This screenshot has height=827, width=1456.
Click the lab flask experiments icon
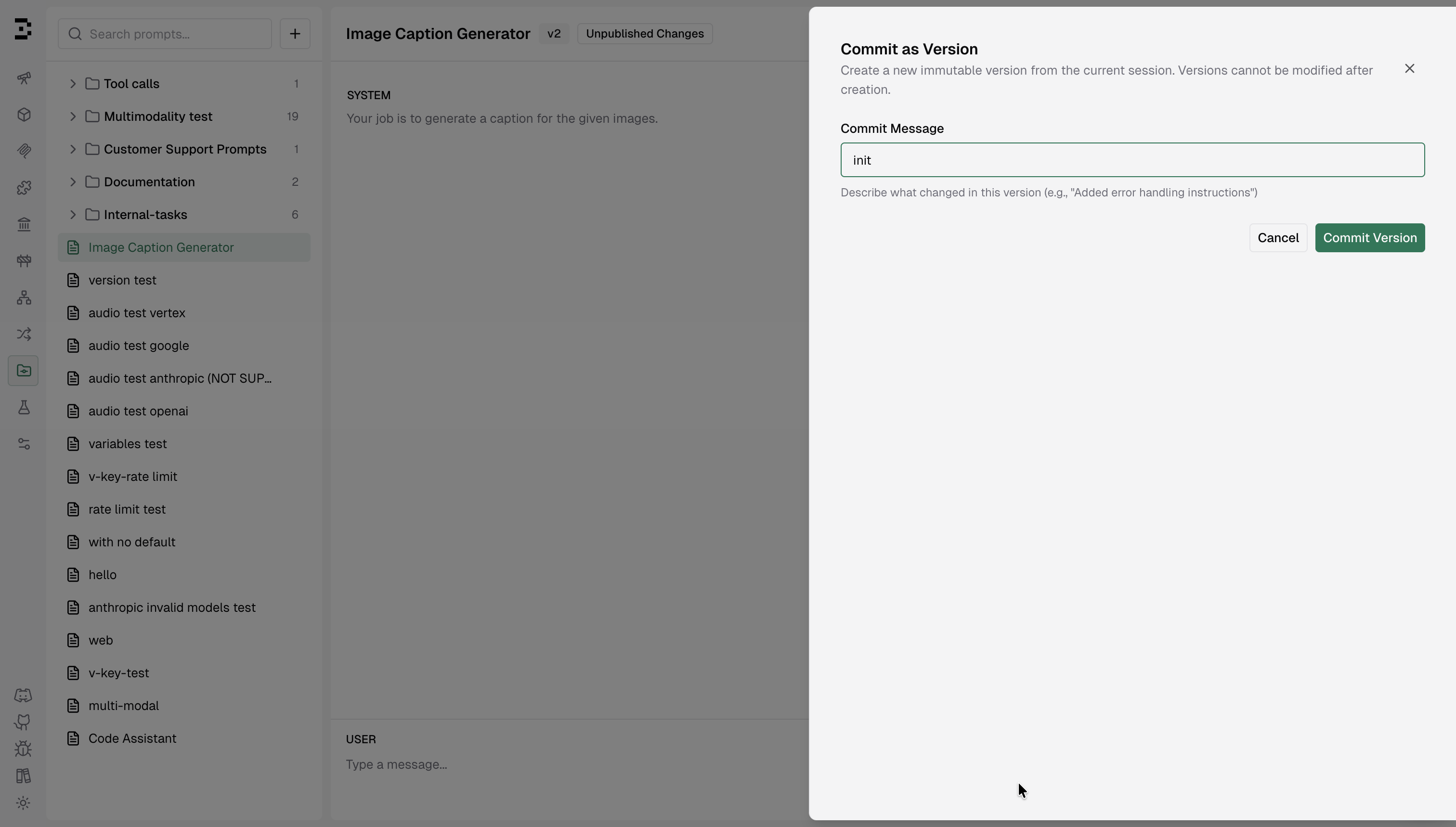[23, 407]
